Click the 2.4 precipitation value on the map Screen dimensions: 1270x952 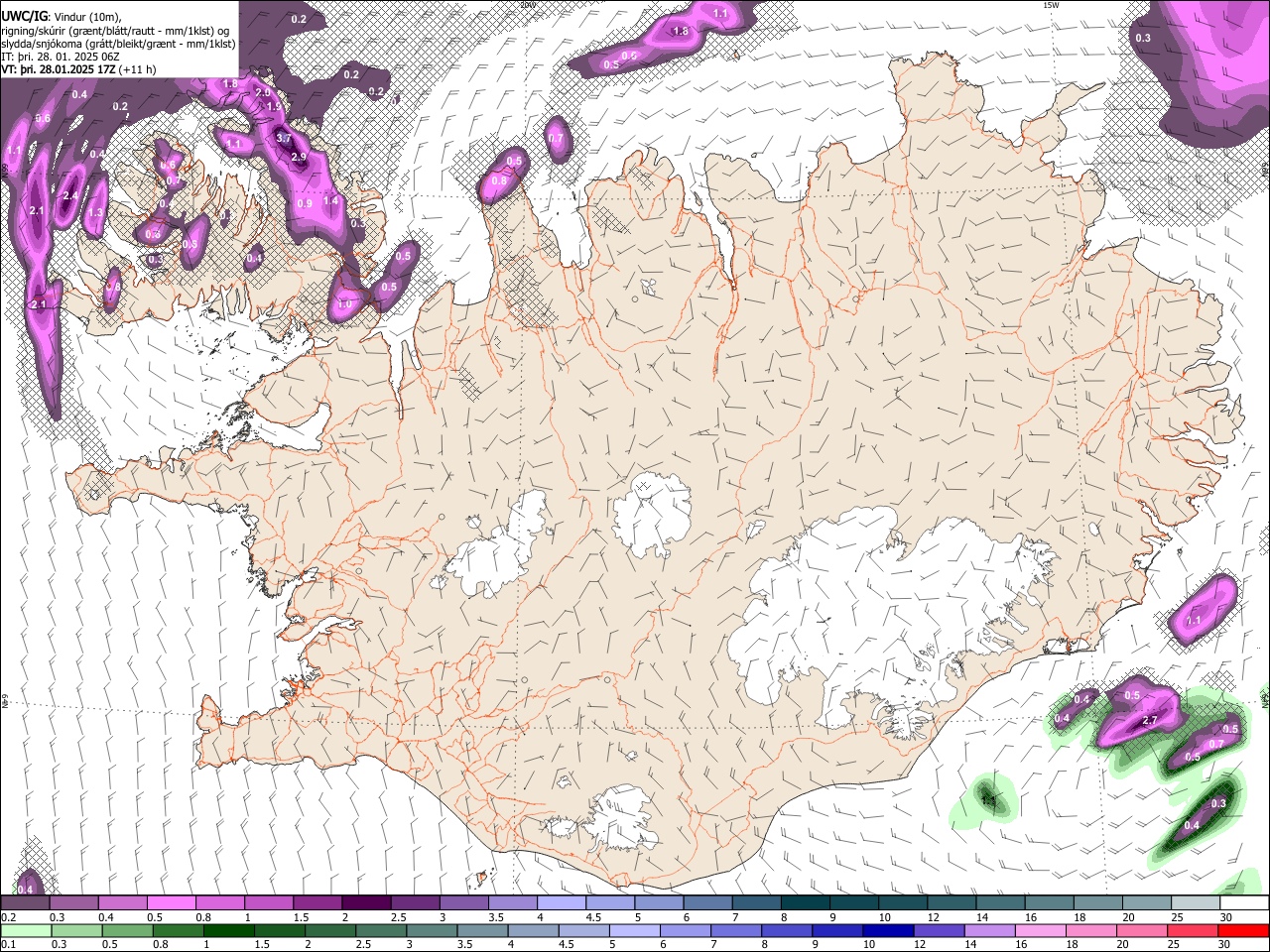(69, 195)
